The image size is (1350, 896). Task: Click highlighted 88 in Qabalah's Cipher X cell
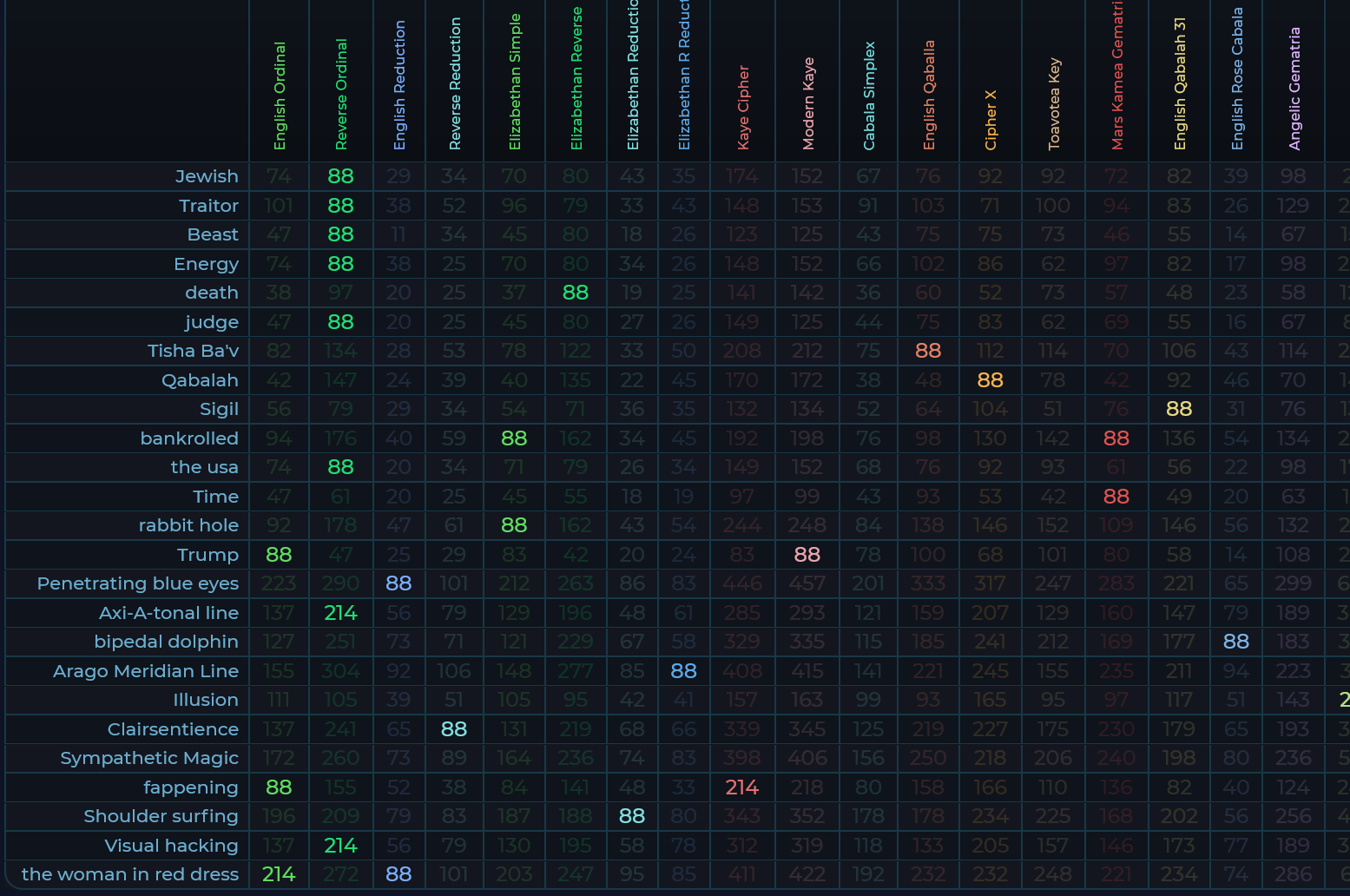[x=990, y=380]
